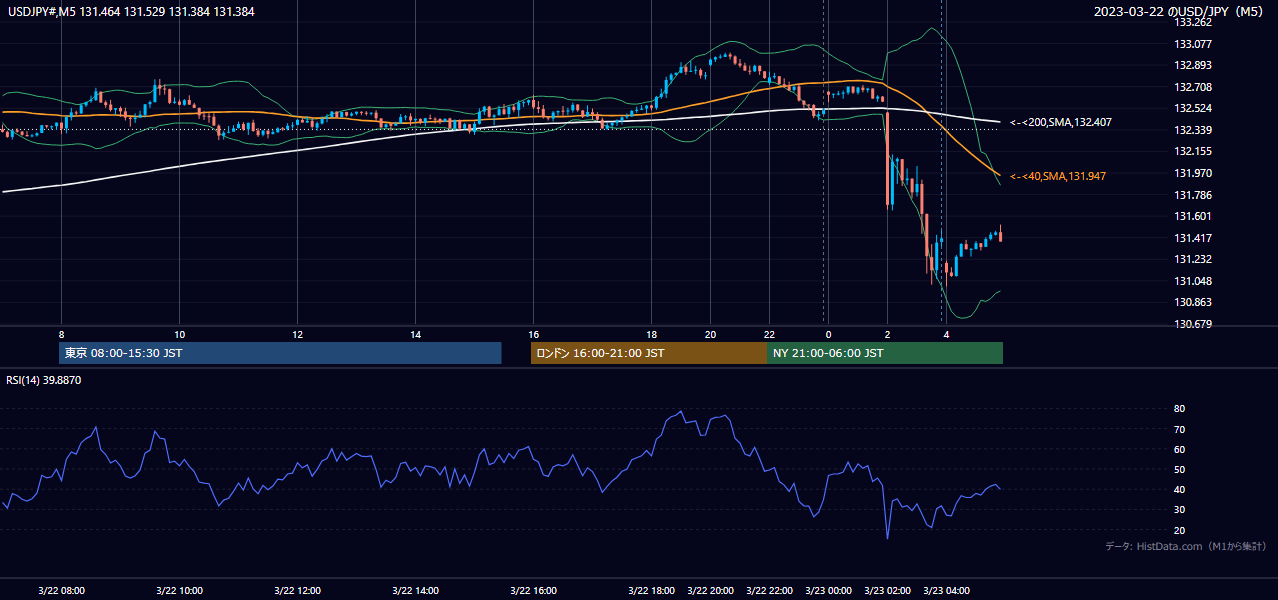Screen dimensions: 1278x600
Task: Click hour label 12 on the chart axis
Action: click(x=297, y=334)
